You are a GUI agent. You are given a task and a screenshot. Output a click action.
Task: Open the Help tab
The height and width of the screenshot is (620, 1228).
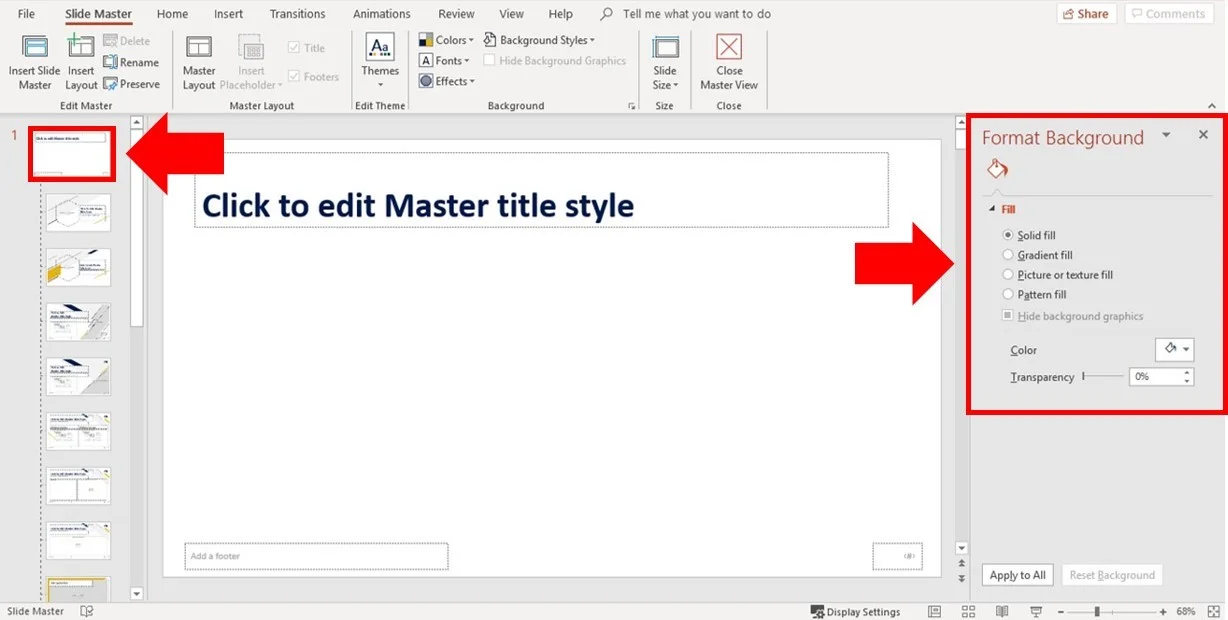(x=561, y=14)
